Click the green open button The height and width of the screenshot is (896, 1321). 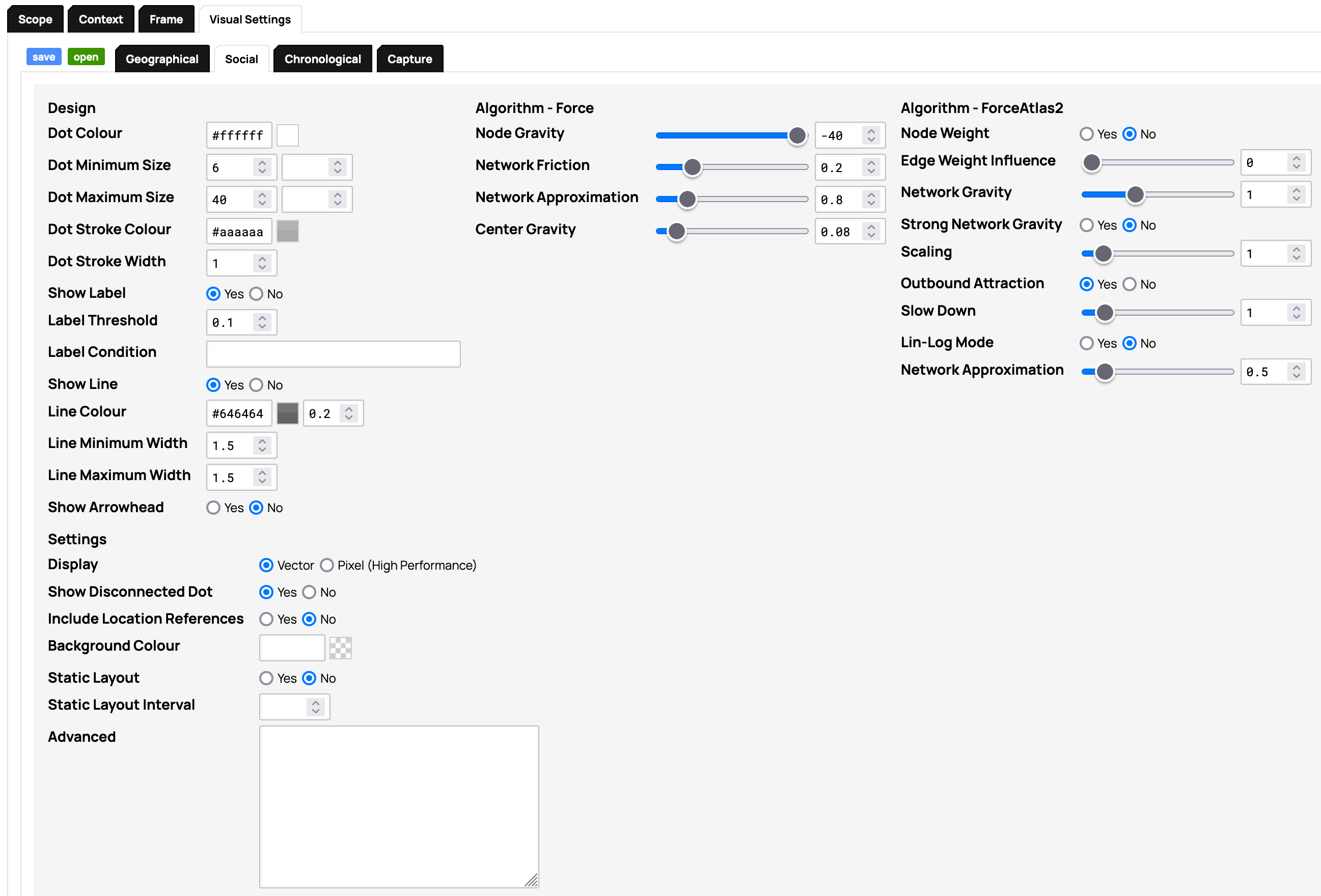pyautogui.click(x=86, y=57)
